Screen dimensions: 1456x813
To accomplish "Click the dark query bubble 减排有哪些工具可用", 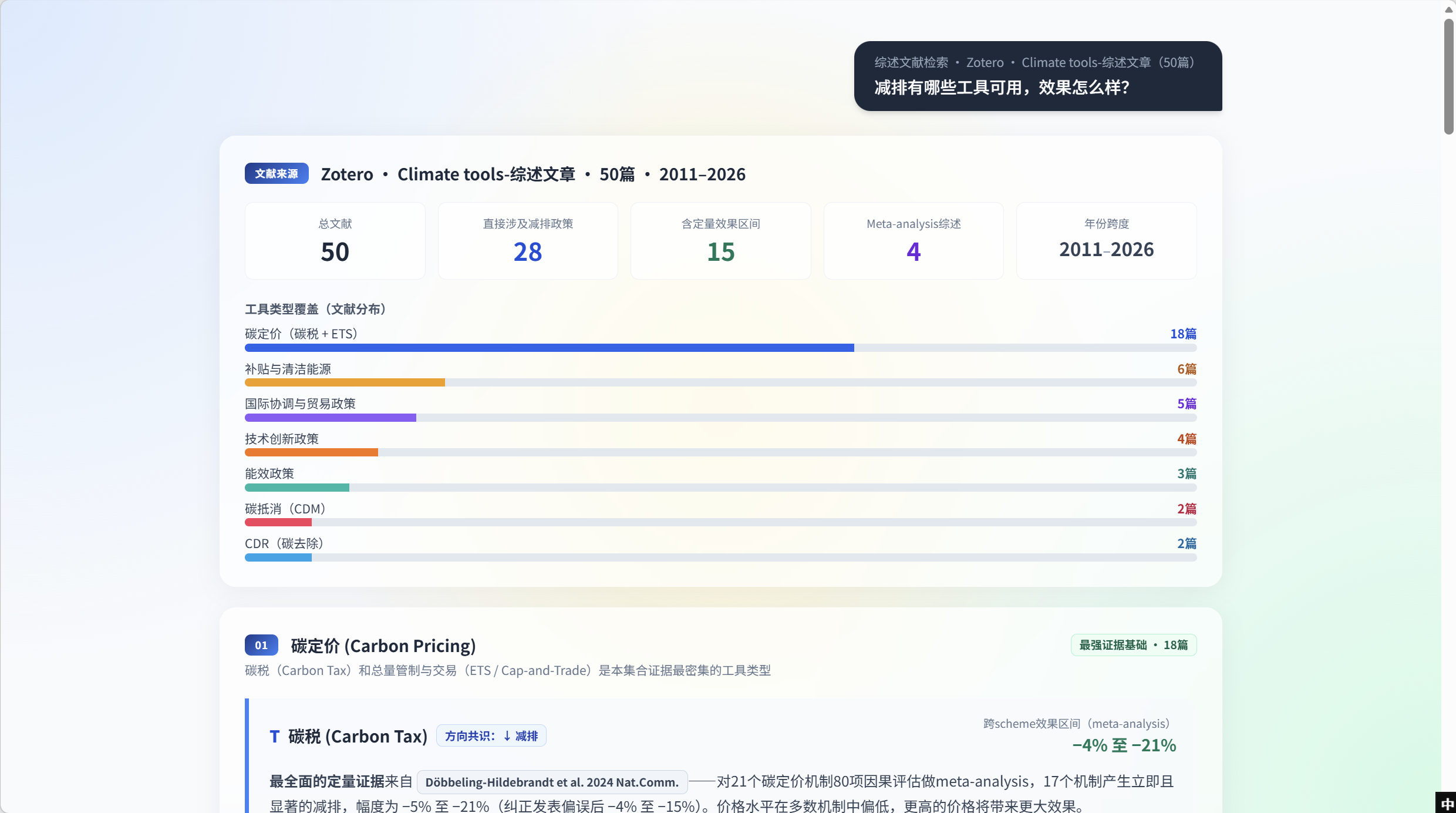I will 1038,76.
